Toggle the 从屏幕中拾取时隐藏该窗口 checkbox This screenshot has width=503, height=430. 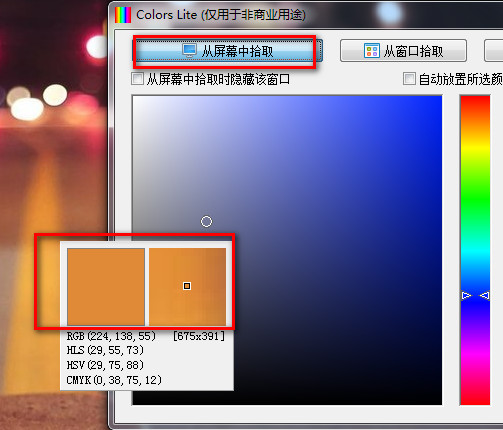click(137, 79)
